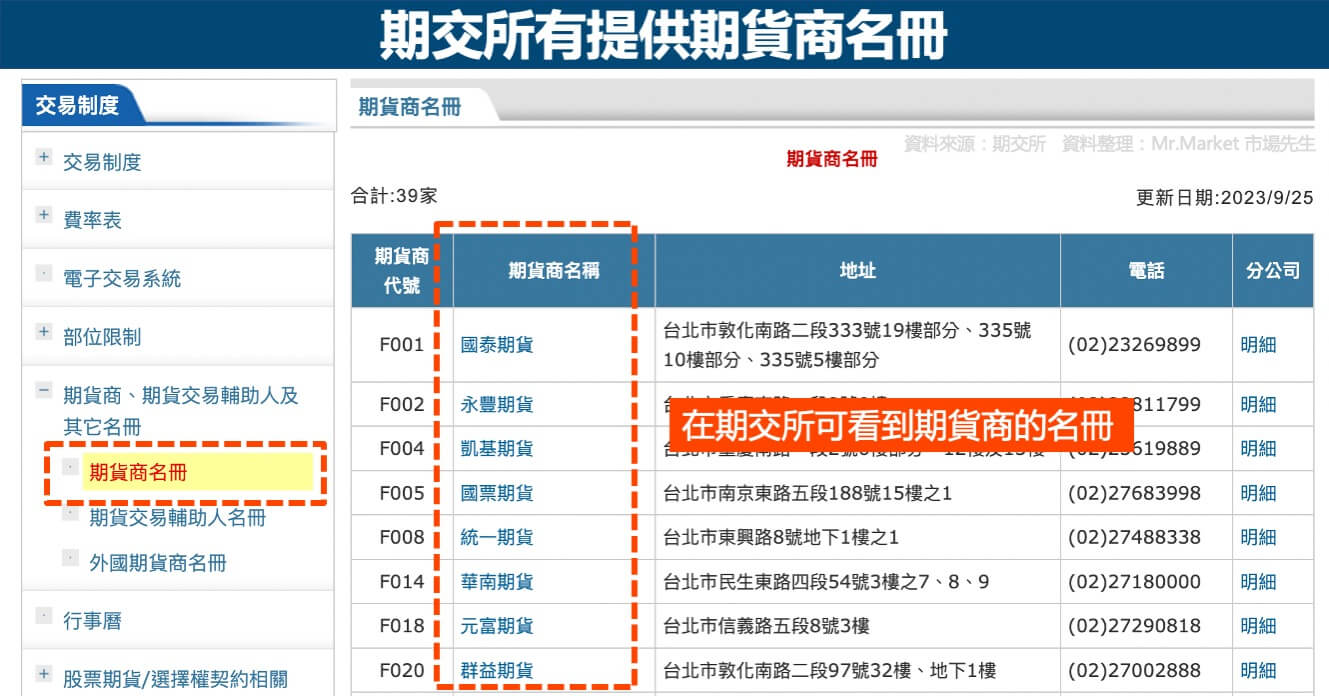Open 費率表 menu entry text

(92, 220)
